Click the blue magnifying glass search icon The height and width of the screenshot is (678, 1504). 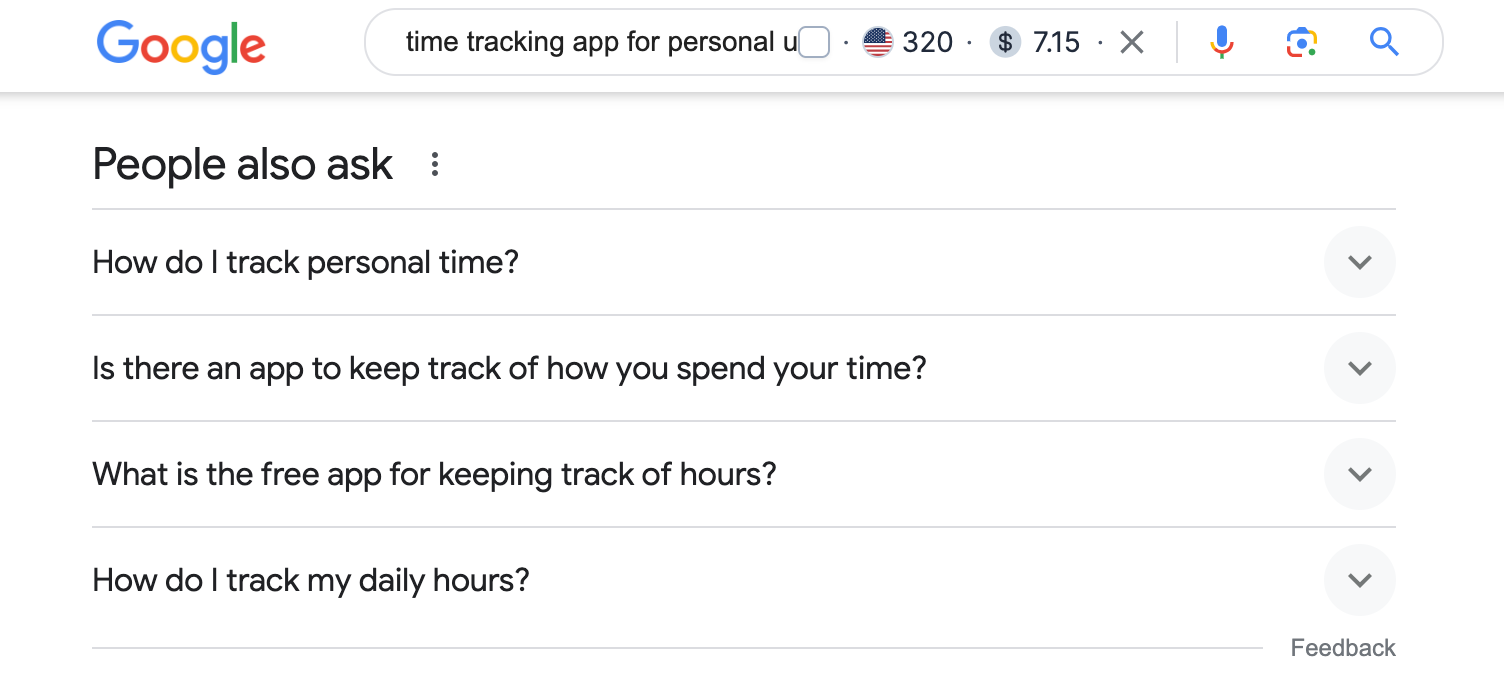(x=1383, y=42)
